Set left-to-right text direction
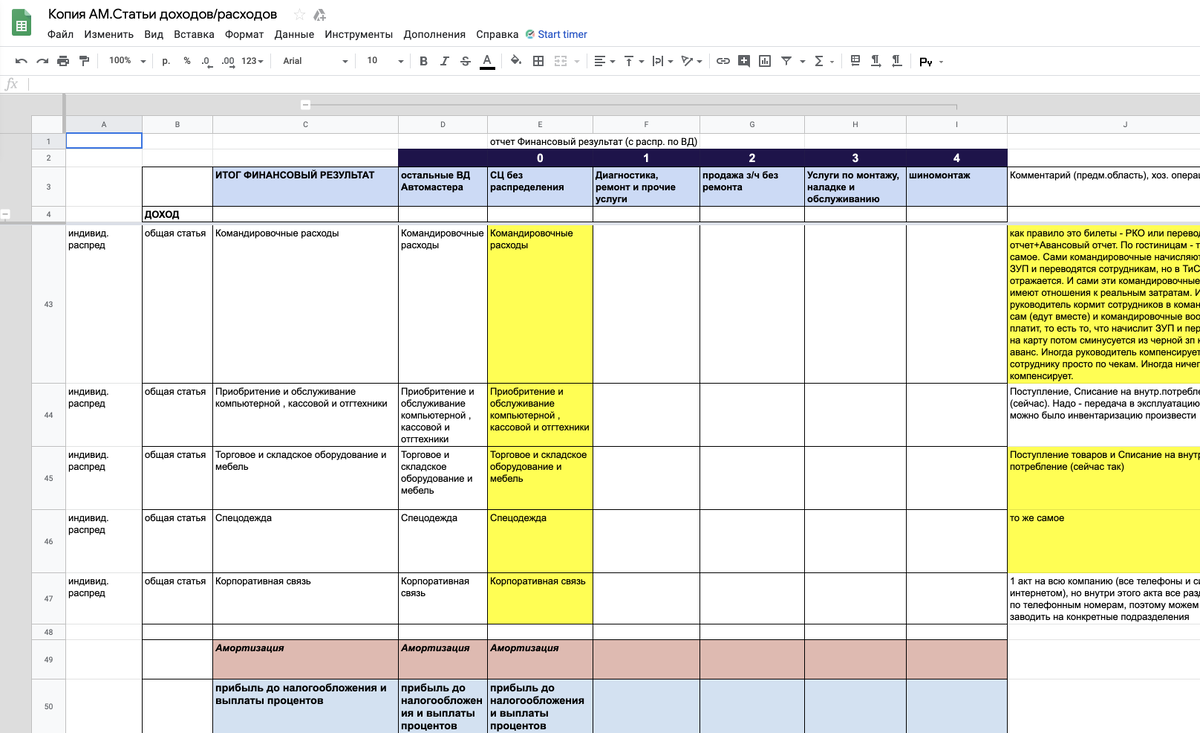Image resolution: width=1200 pixels, height=733 pixels. pos(876,61)
